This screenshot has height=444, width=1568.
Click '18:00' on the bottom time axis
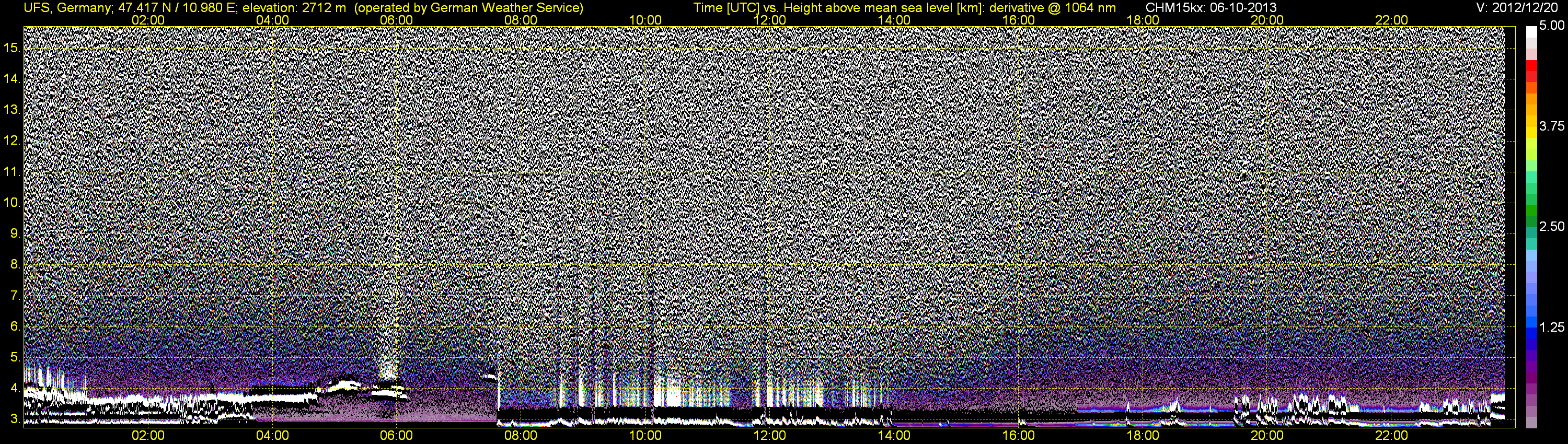(1143, 436)
